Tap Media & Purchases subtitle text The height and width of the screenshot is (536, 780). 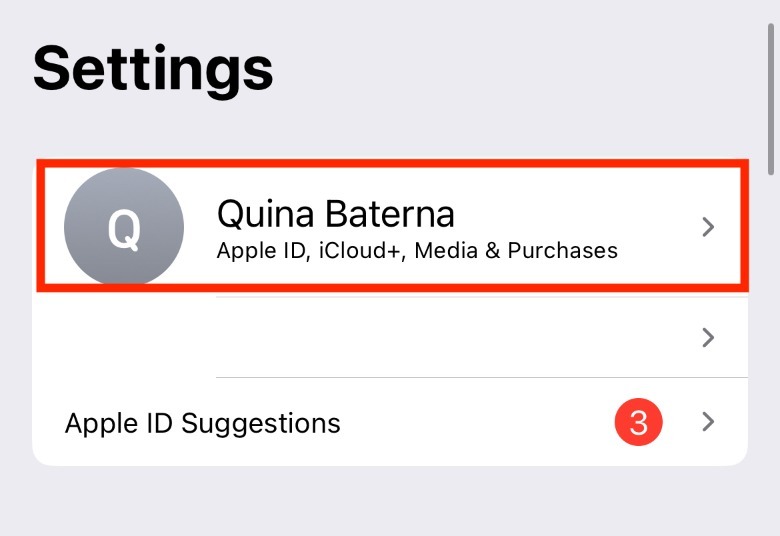point(516,250)
